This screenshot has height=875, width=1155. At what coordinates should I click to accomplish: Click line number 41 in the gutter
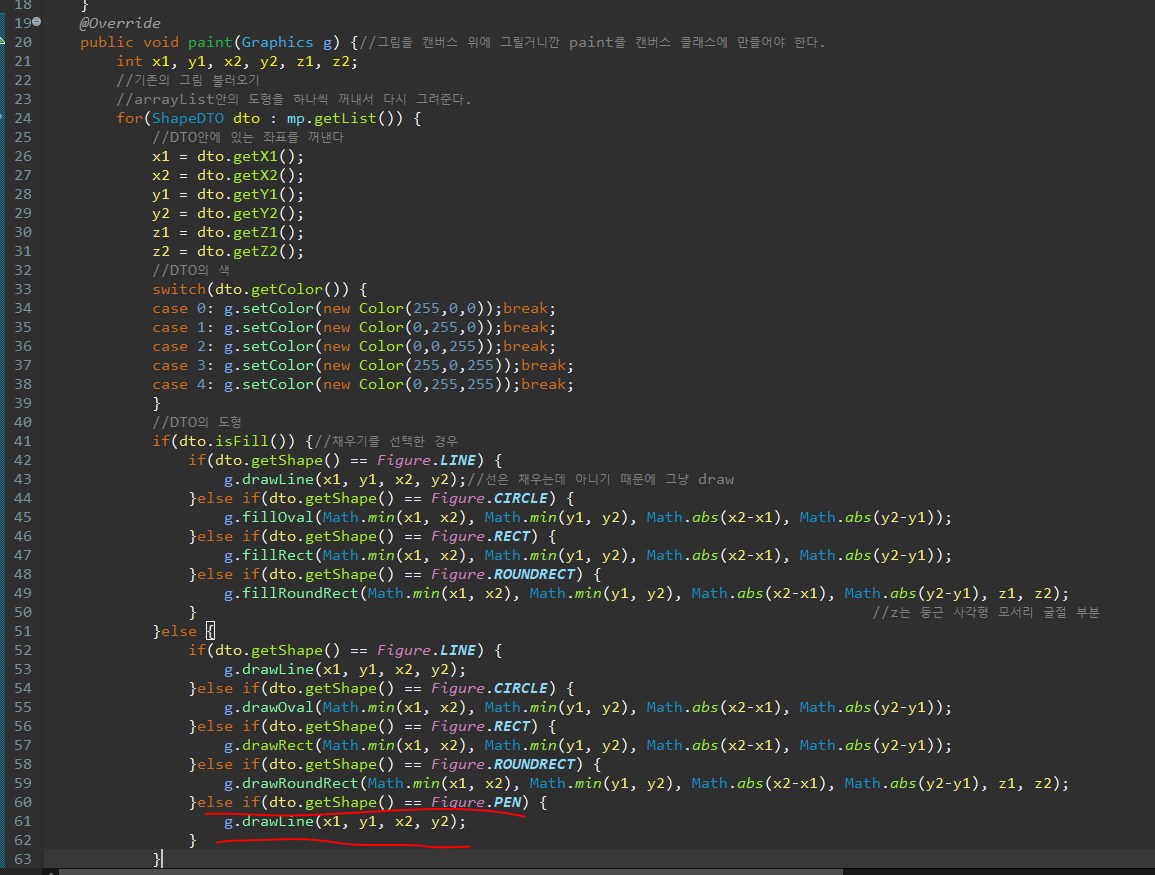[23, 441]
